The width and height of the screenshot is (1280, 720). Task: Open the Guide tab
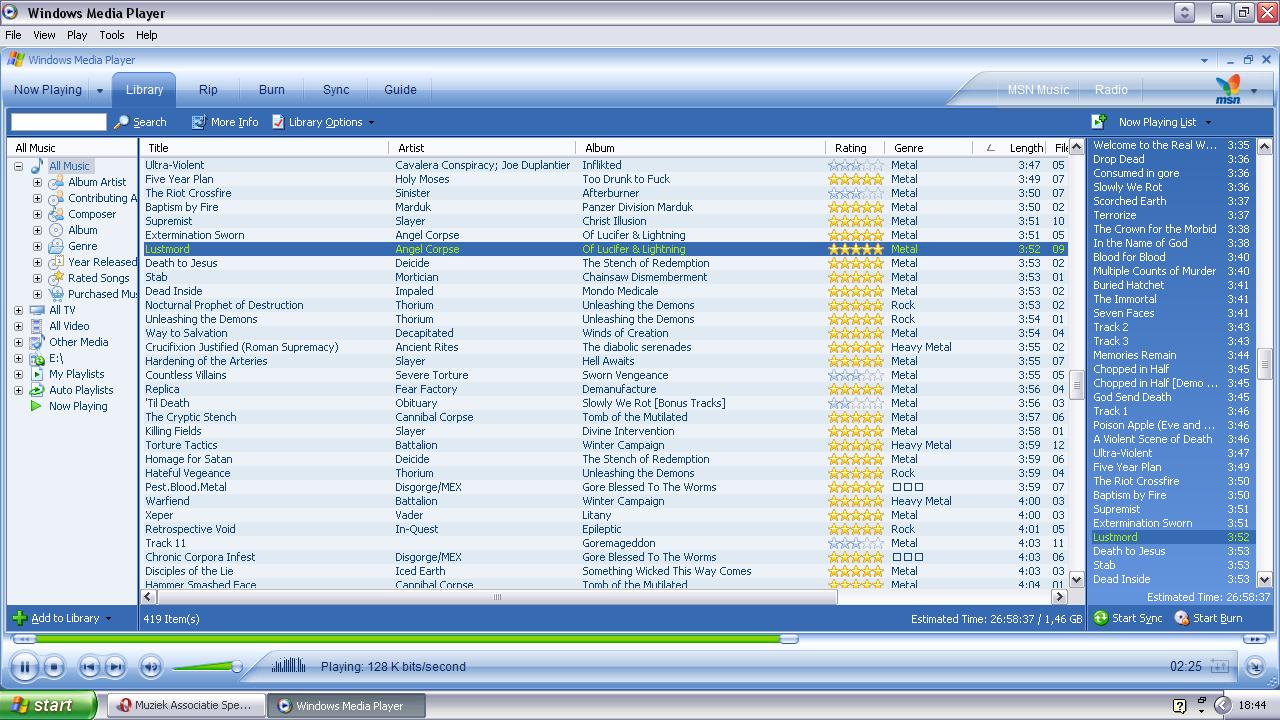pos(400,89)
